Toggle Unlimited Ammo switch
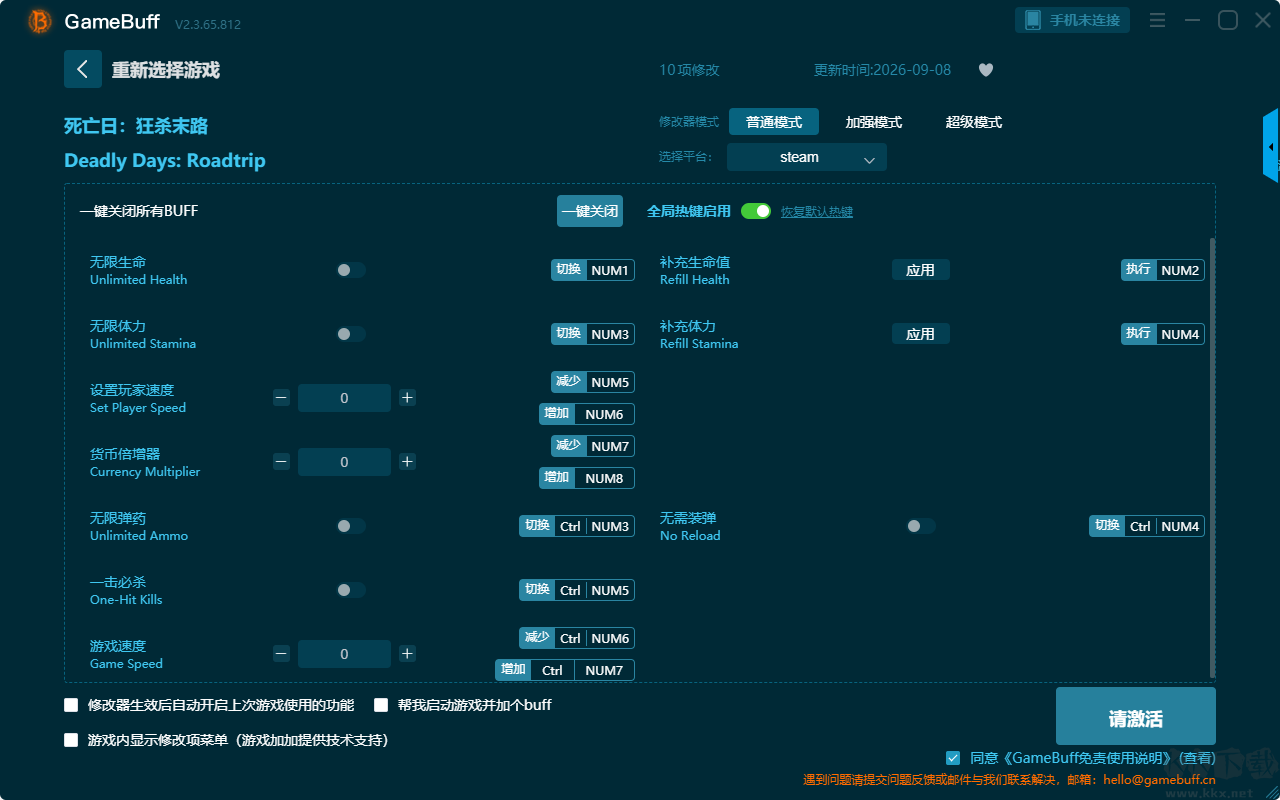1280x800 pixels. pyautogui.click(x=351, y=526)
